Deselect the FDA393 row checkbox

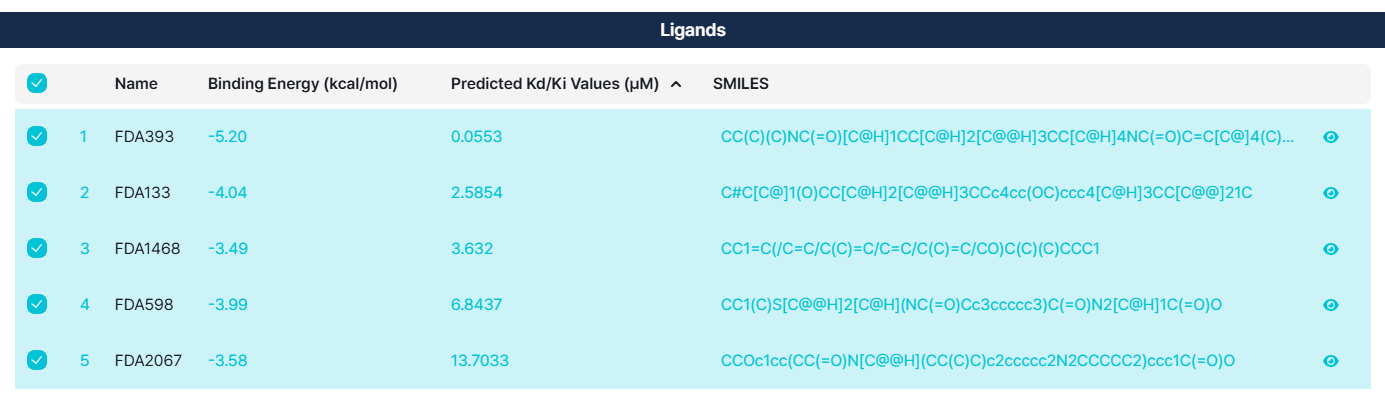(37, 137)
